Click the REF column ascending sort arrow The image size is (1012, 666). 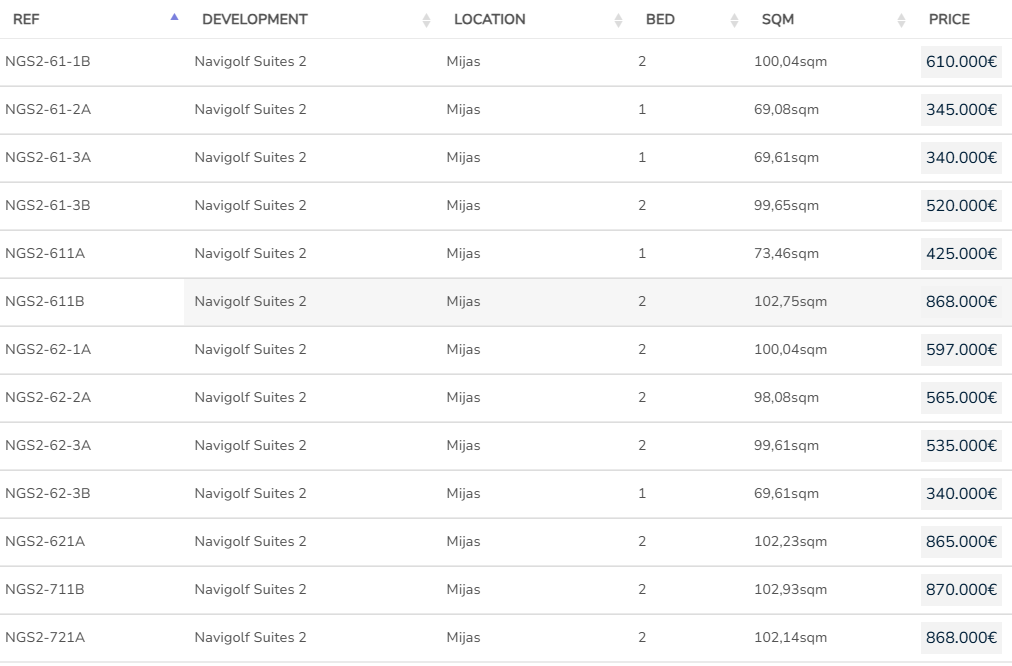(175, 17)
